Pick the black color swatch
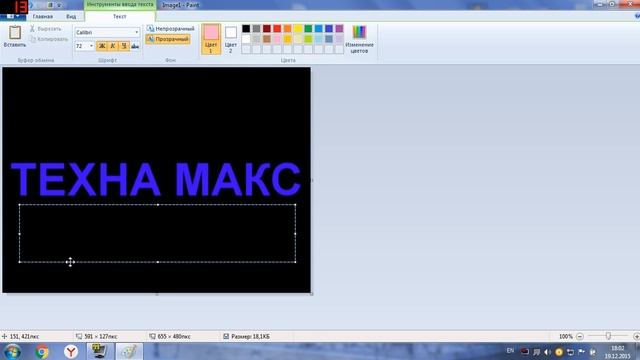 [x=246, y=28]
